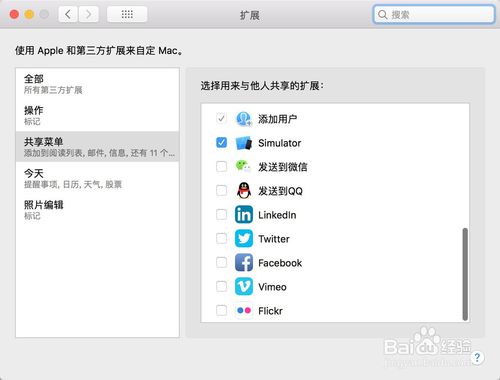Select the 今天 category in sidebar
The image size is (500, 380).
pos(97,178)
